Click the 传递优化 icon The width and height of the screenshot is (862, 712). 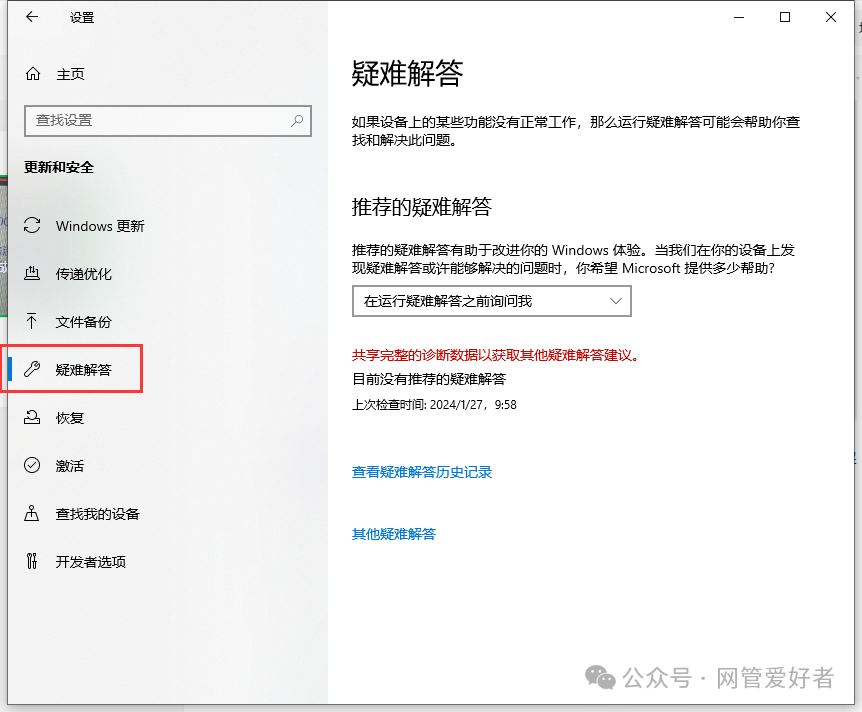pos(32,273)
